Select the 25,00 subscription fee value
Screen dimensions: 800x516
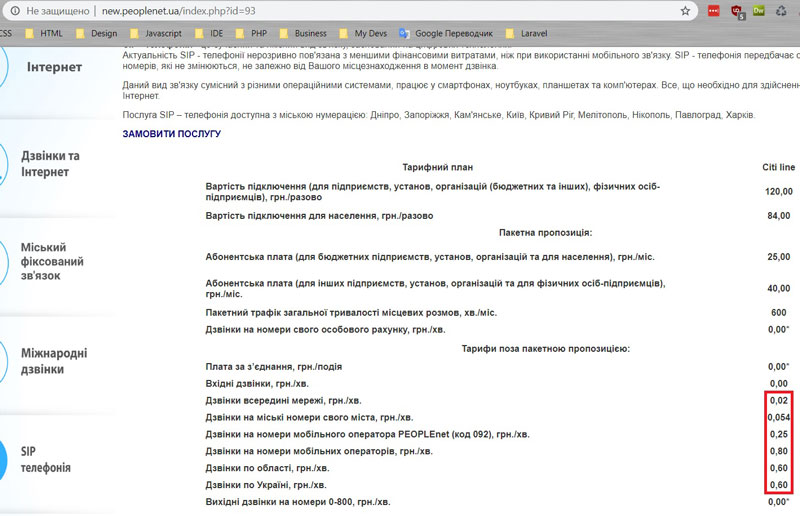779,257
